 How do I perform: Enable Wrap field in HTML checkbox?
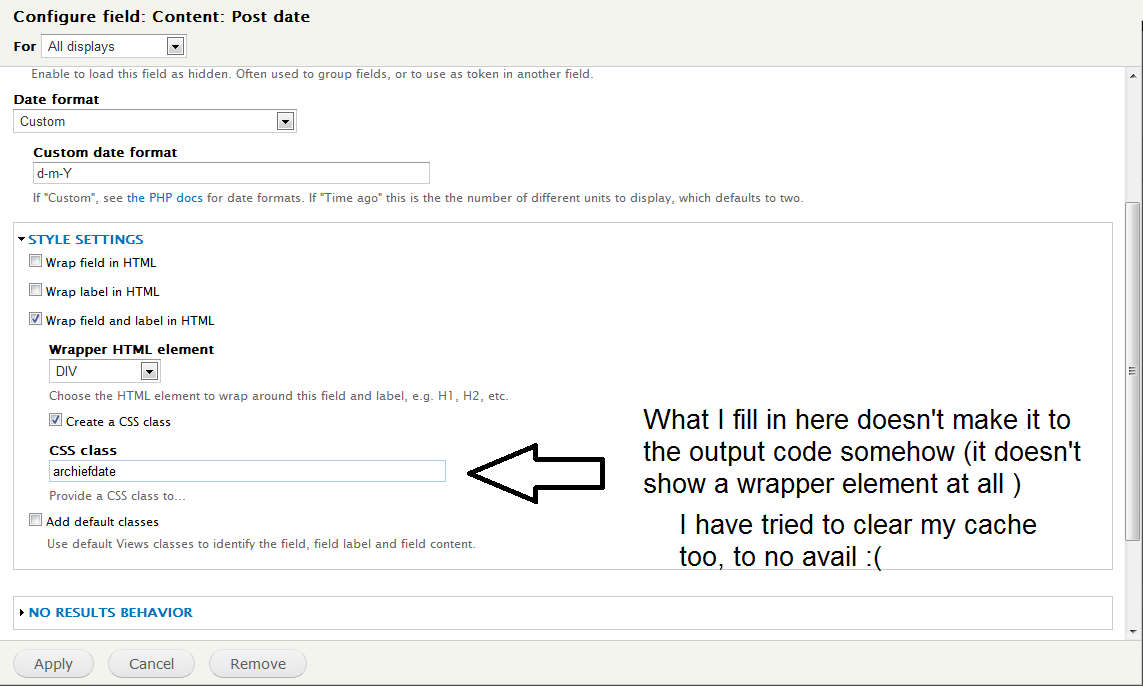36,262
